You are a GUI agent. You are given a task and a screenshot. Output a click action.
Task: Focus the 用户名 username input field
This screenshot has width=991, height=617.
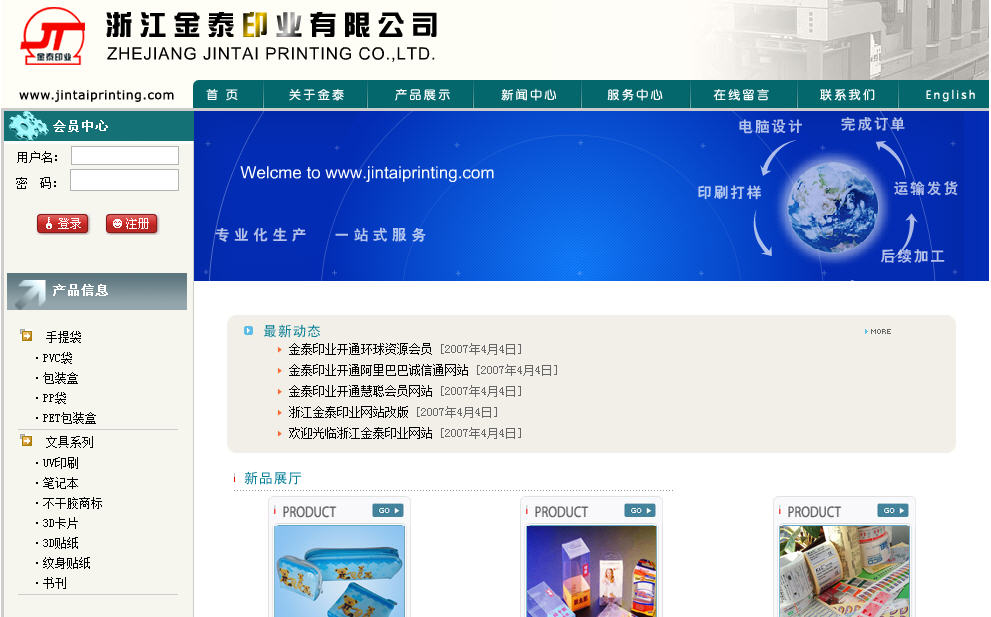coord(124,156)
